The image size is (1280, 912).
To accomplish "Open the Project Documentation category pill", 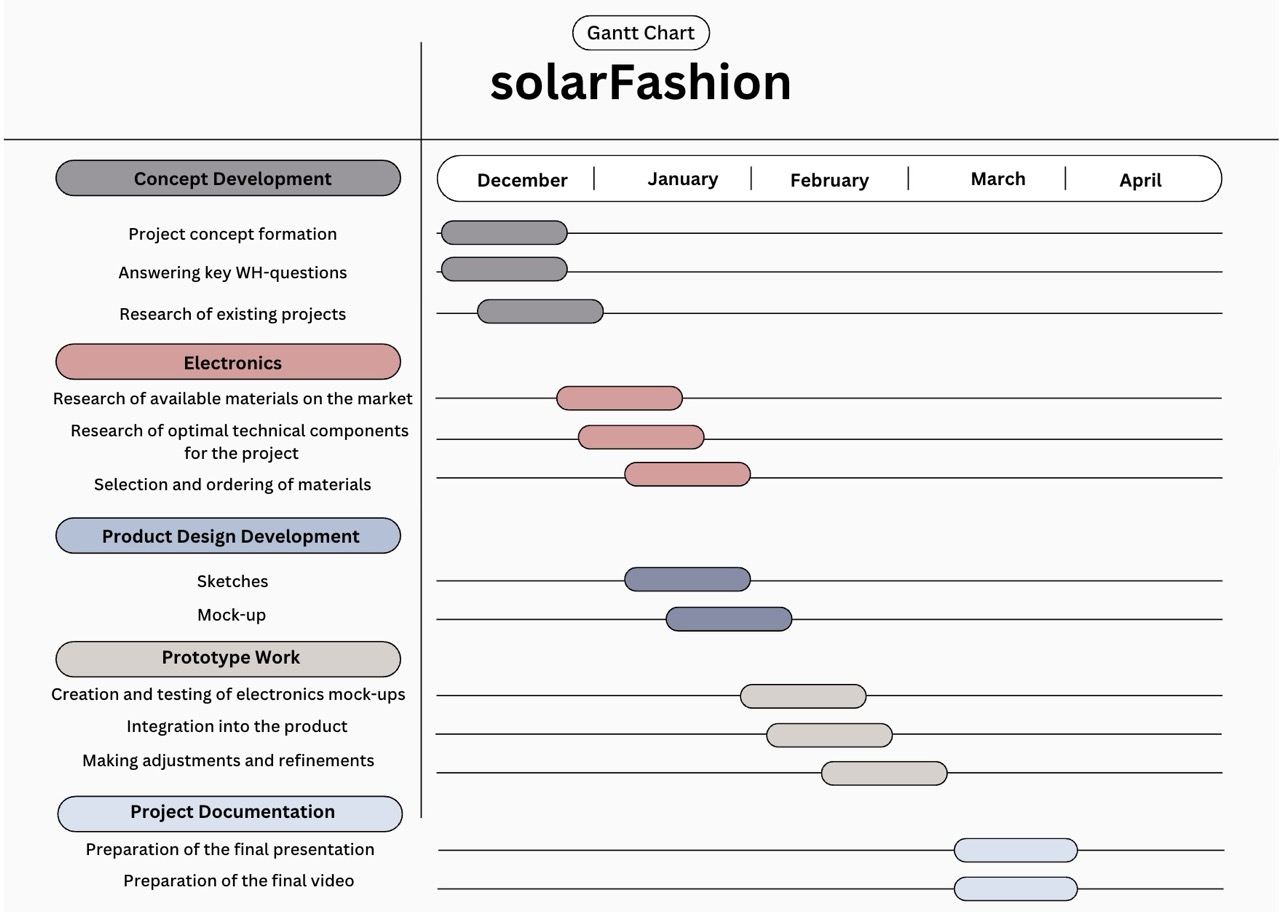I will click(230, 813).
